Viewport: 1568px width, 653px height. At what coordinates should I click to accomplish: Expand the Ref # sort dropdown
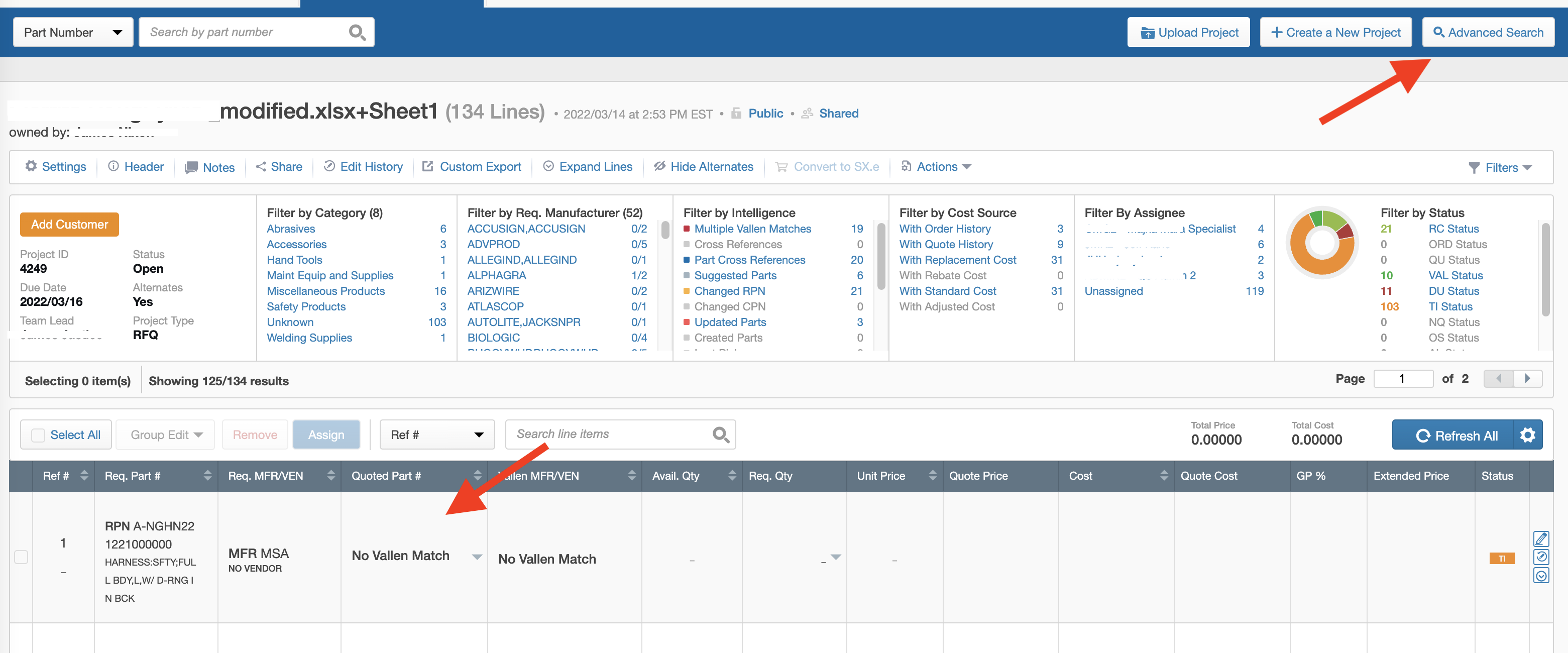point(437,434)
